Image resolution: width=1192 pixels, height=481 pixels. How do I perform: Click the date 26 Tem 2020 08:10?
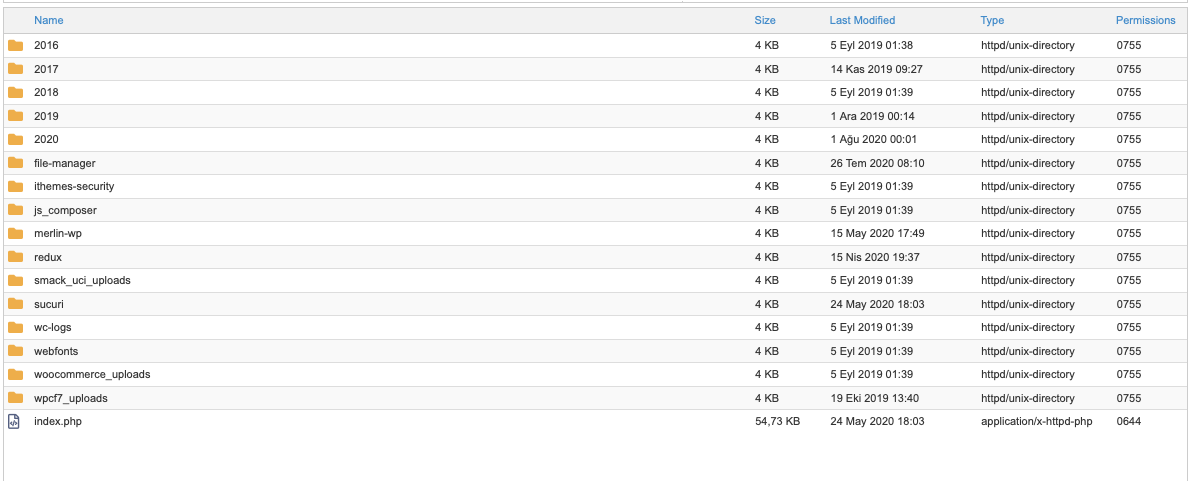(x=877, y=163)
